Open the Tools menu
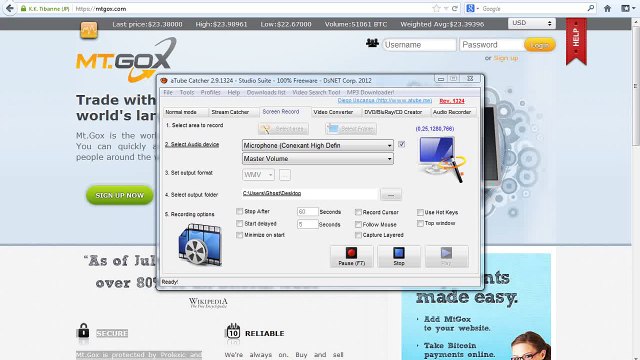640x360 pixels. (187, 92)
